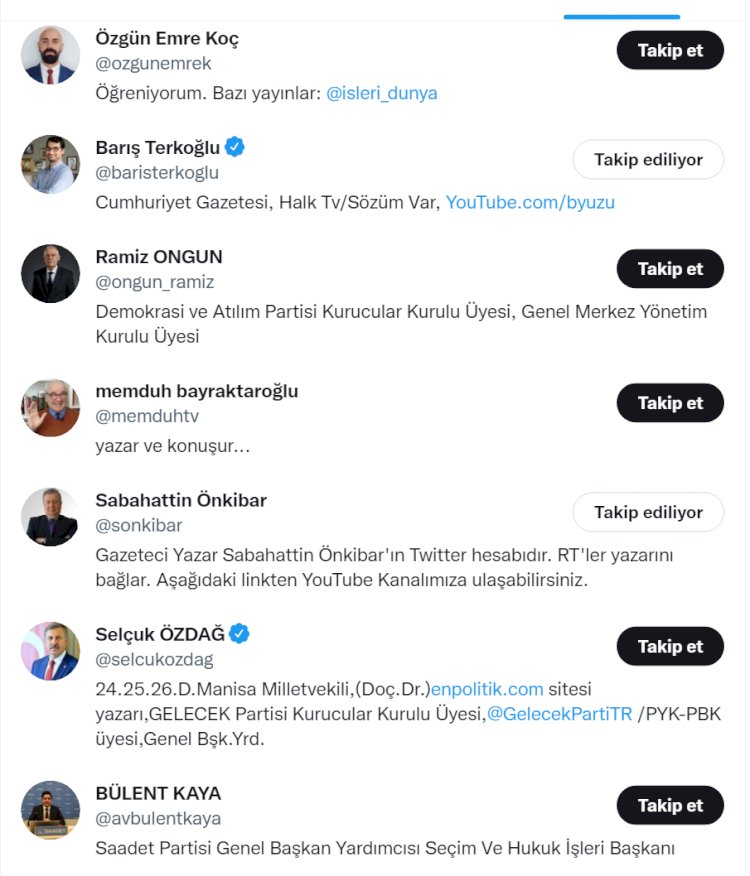The image size is (750, 876).
Task: Follow Ramiz ONGUN with Takip et
Action: coord(670,269)
